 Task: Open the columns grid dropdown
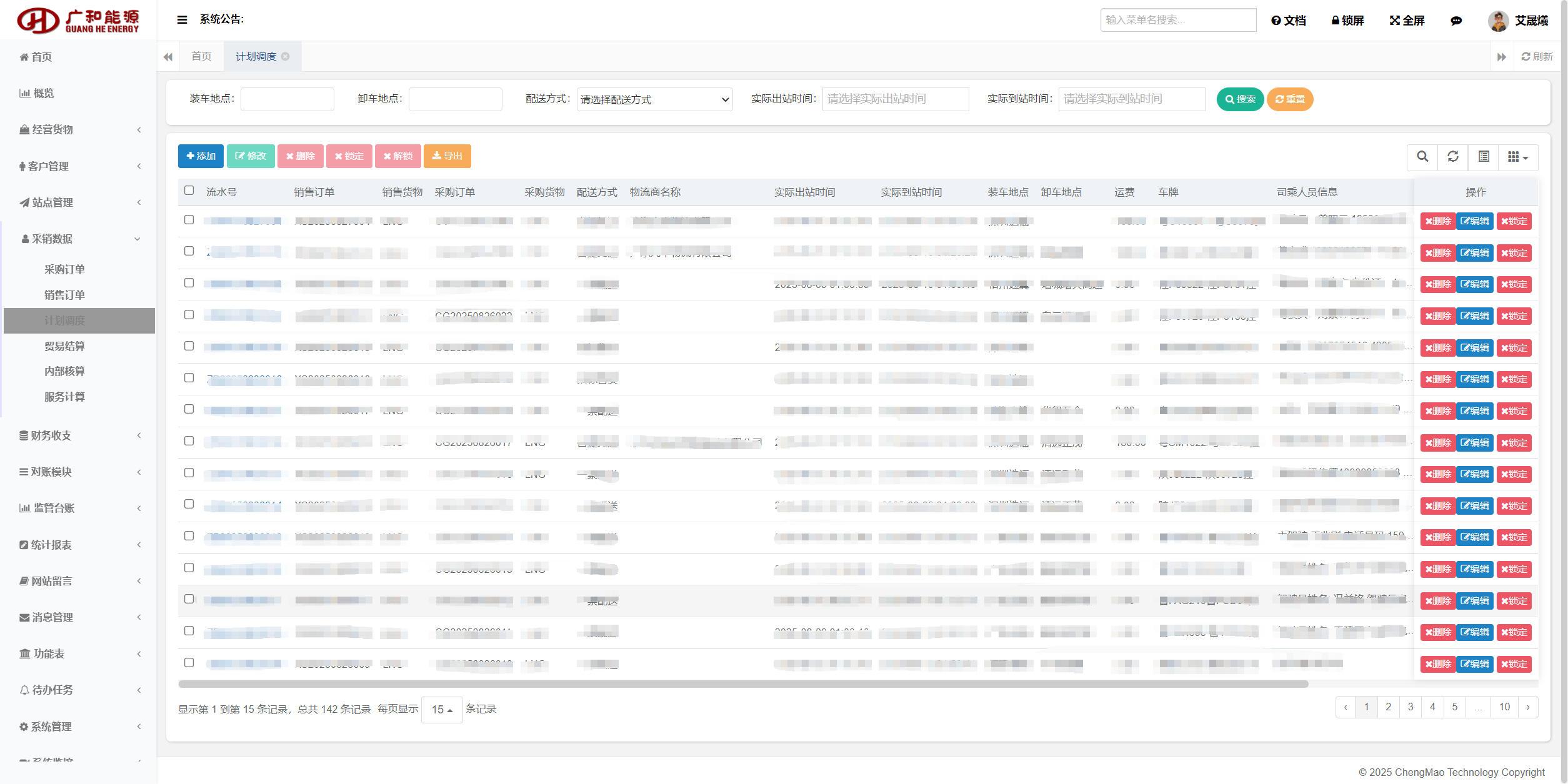[1518, 157]
